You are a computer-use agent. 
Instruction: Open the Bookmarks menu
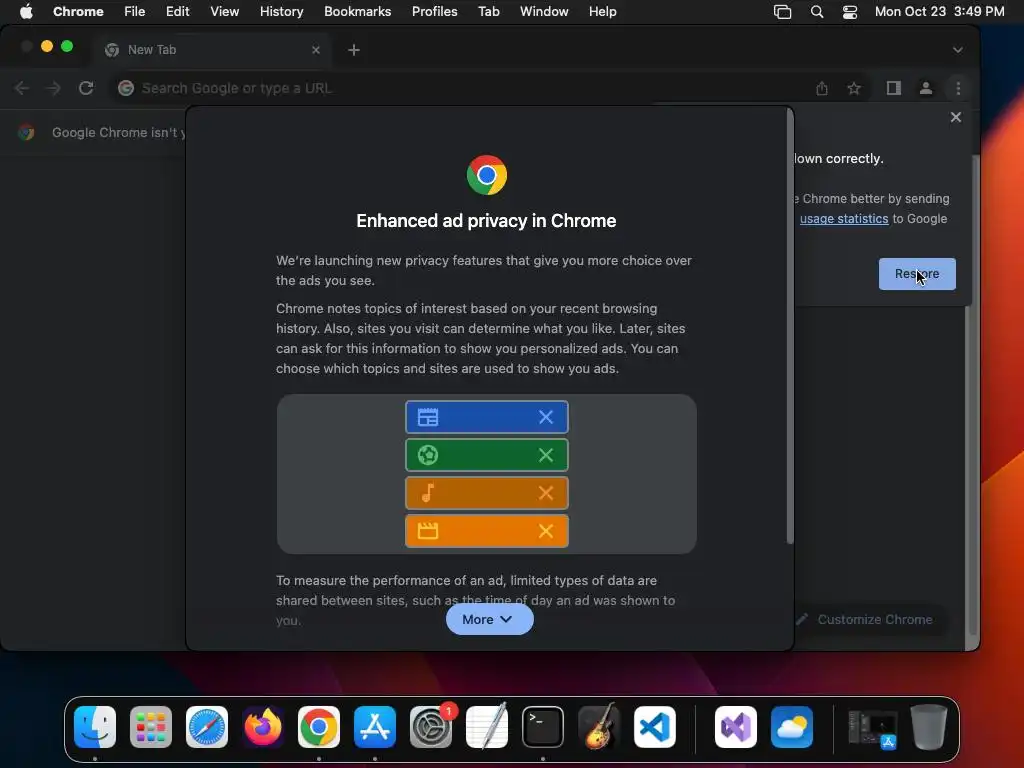coord(357,11)
